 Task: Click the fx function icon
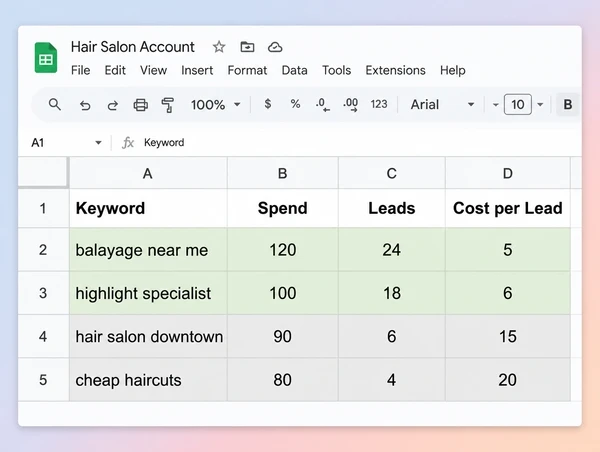click(x=128, y=143)
